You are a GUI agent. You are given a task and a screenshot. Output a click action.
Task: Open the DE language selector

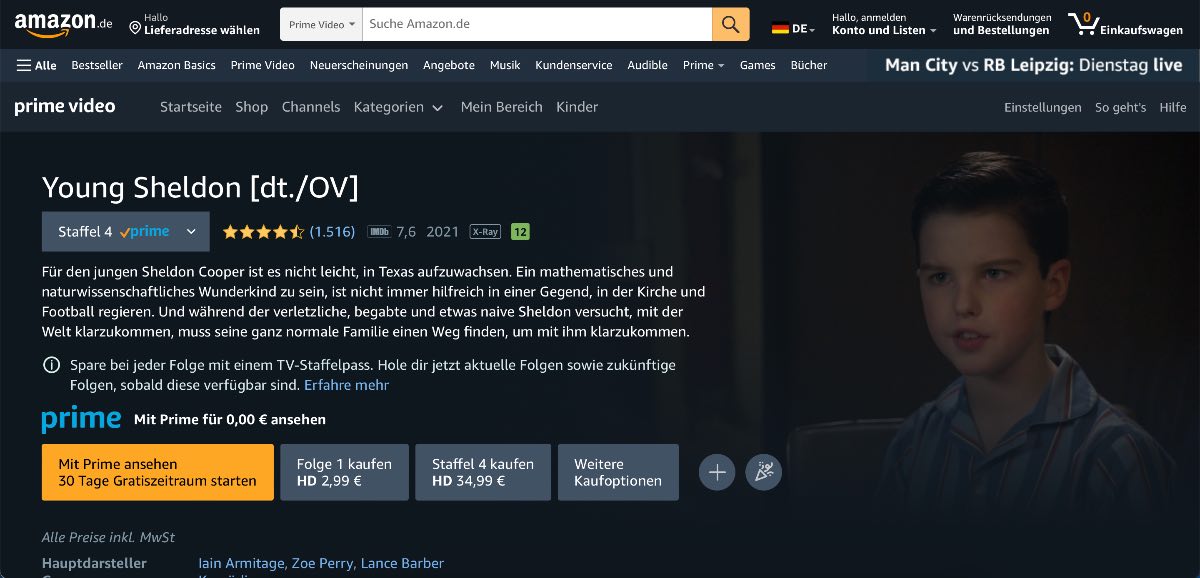click(x=794, y=29)
